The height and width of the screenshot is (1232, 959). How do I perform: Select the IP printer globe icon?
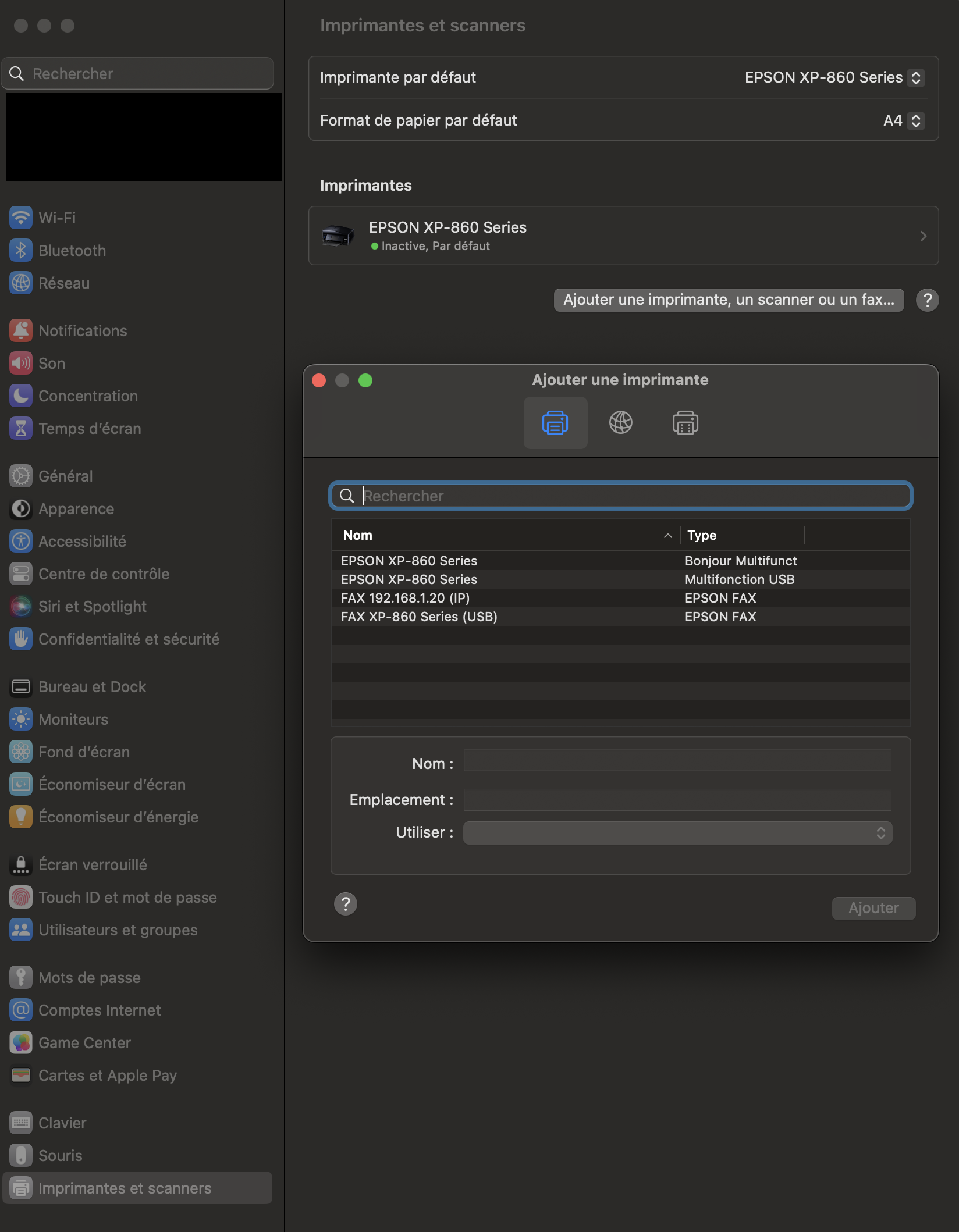tap(620, 423)
